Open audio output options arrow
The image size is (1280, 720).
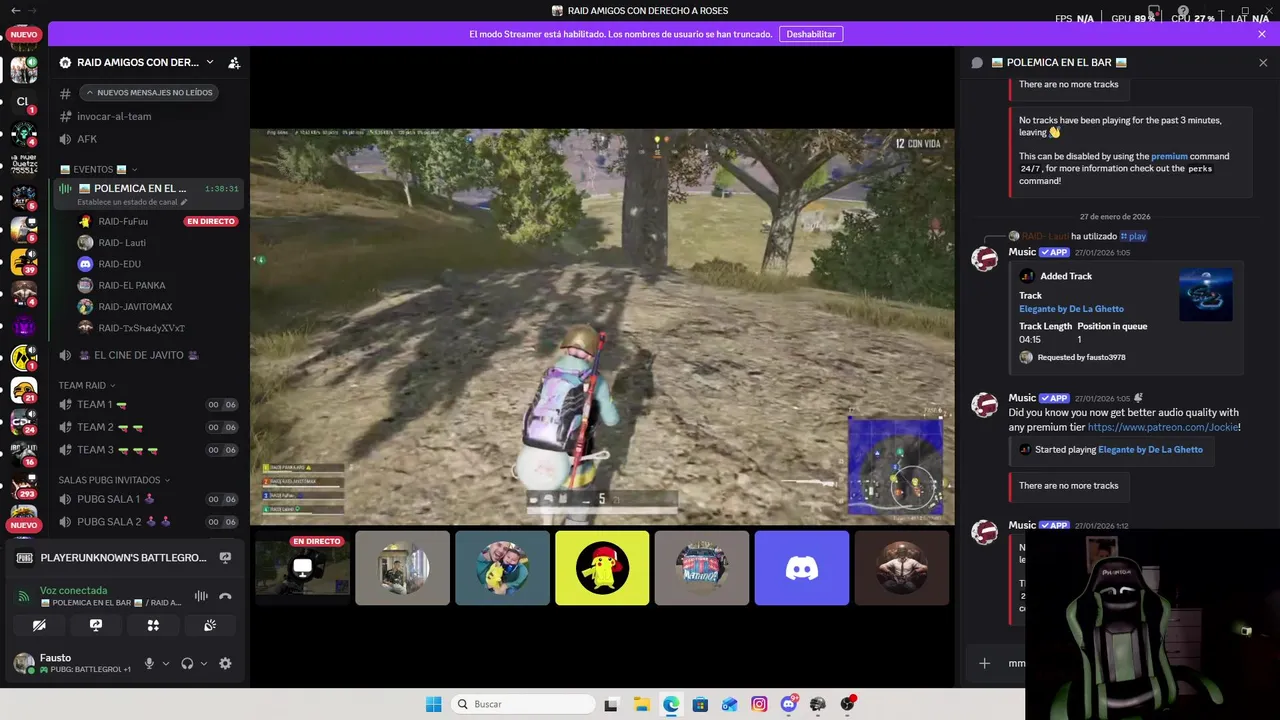tap(204, 663)
